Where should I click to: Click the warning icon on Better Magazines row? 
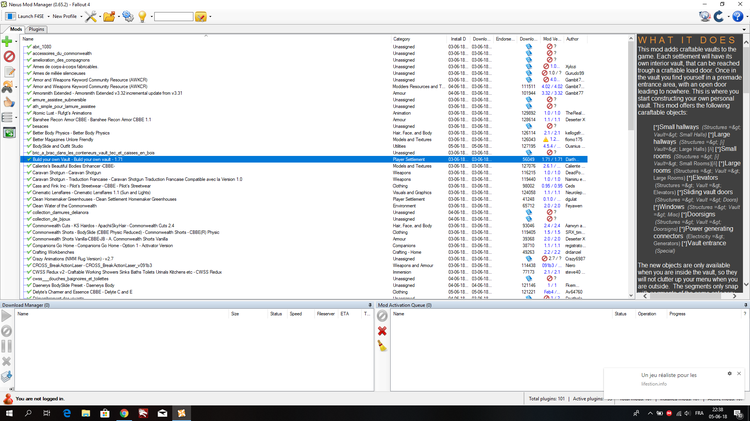[545, 140]
